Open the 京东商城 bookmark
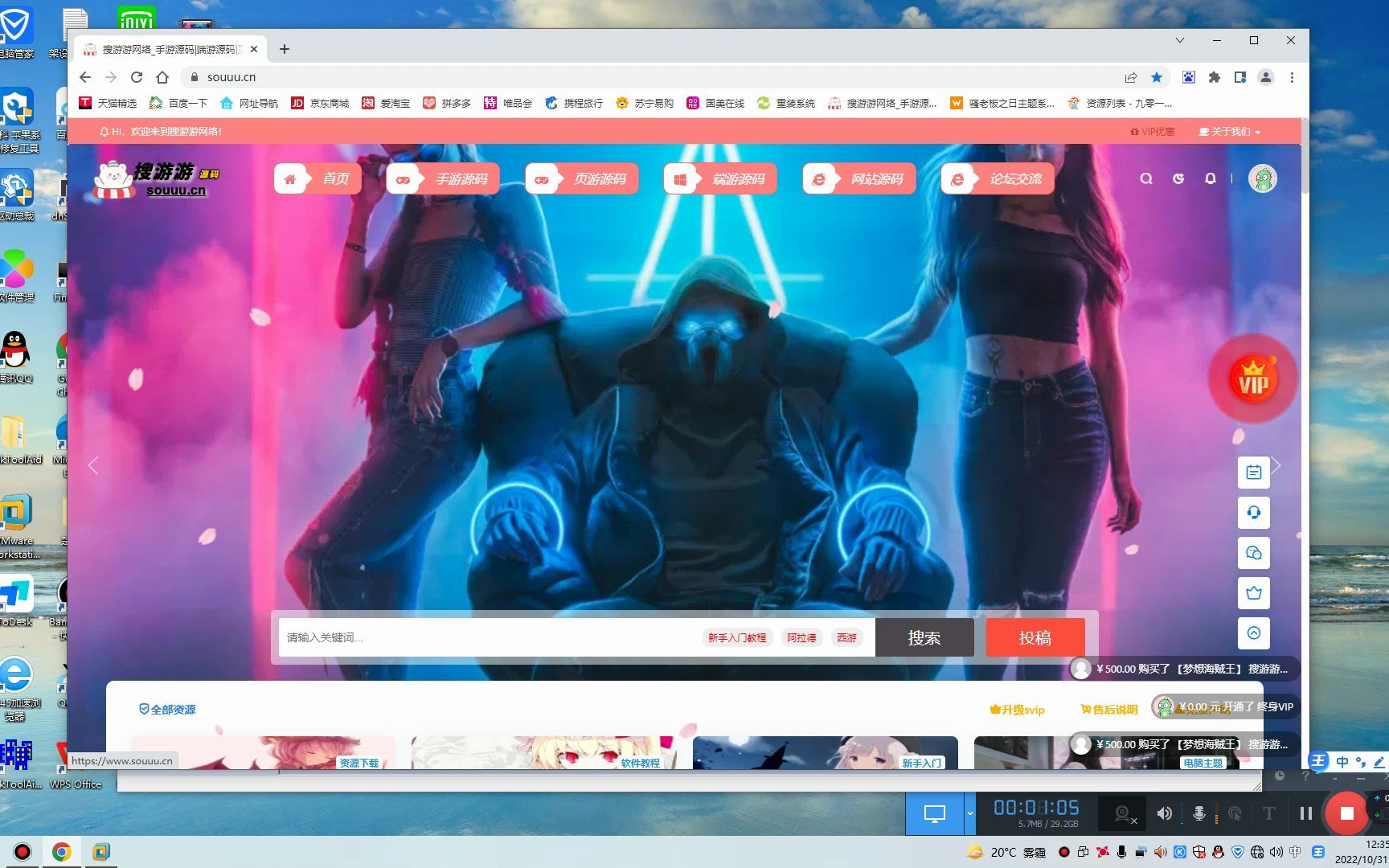The height and width of the screenshot is (868, 1389). point(320,103)
